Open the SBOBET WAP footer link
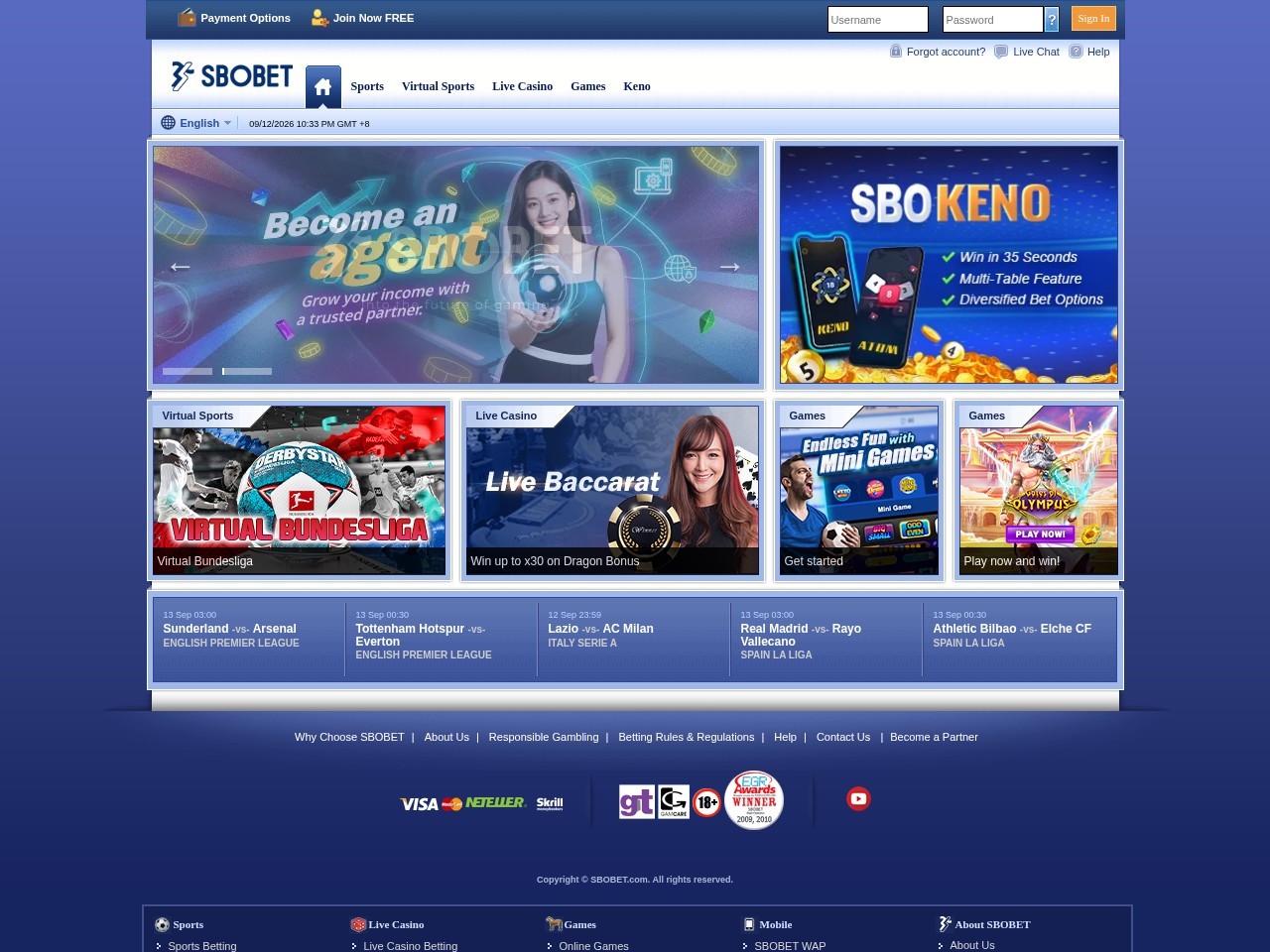 tap(790, 946)
